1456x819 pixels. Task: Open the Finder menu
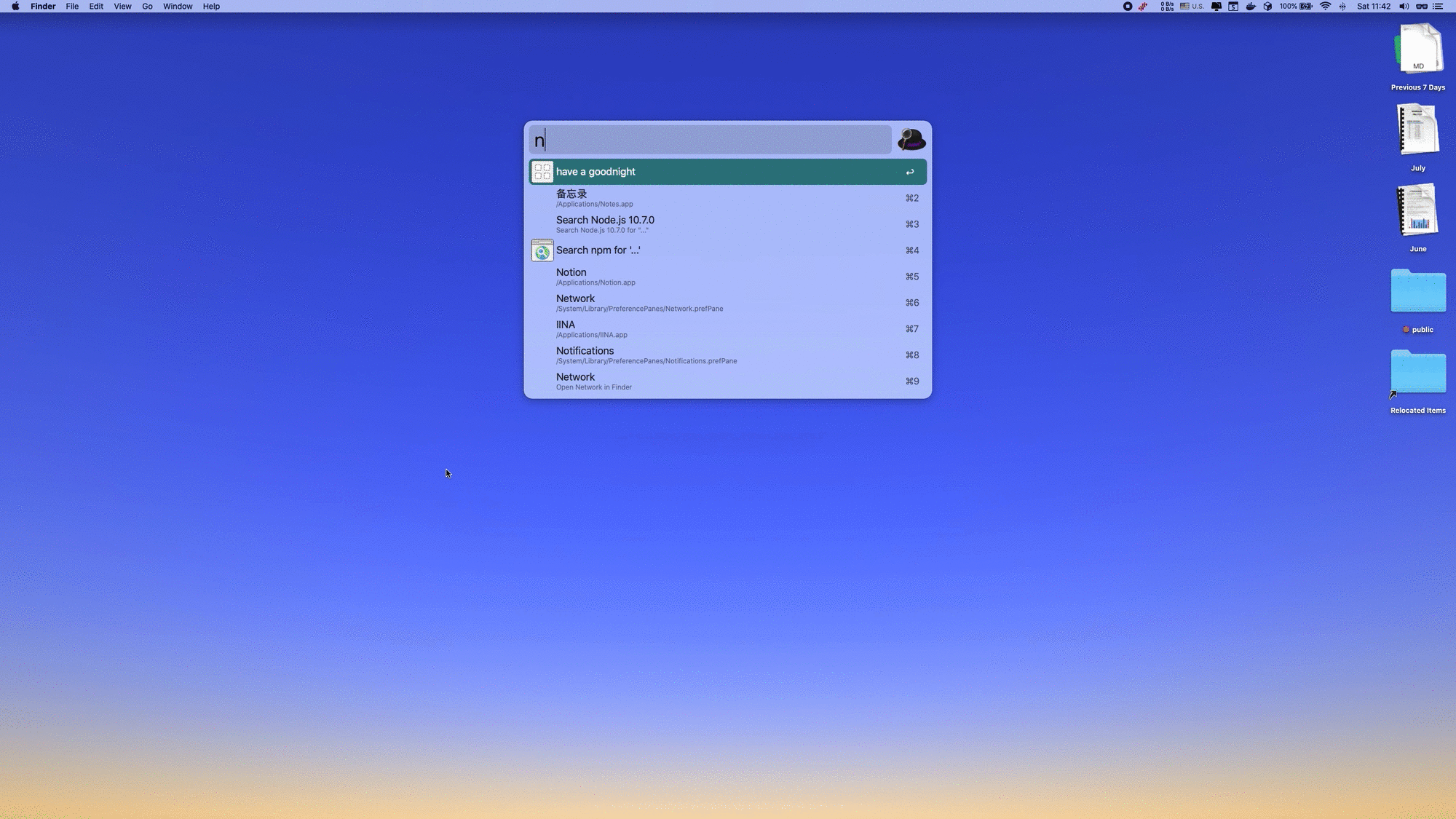point(43,7)
